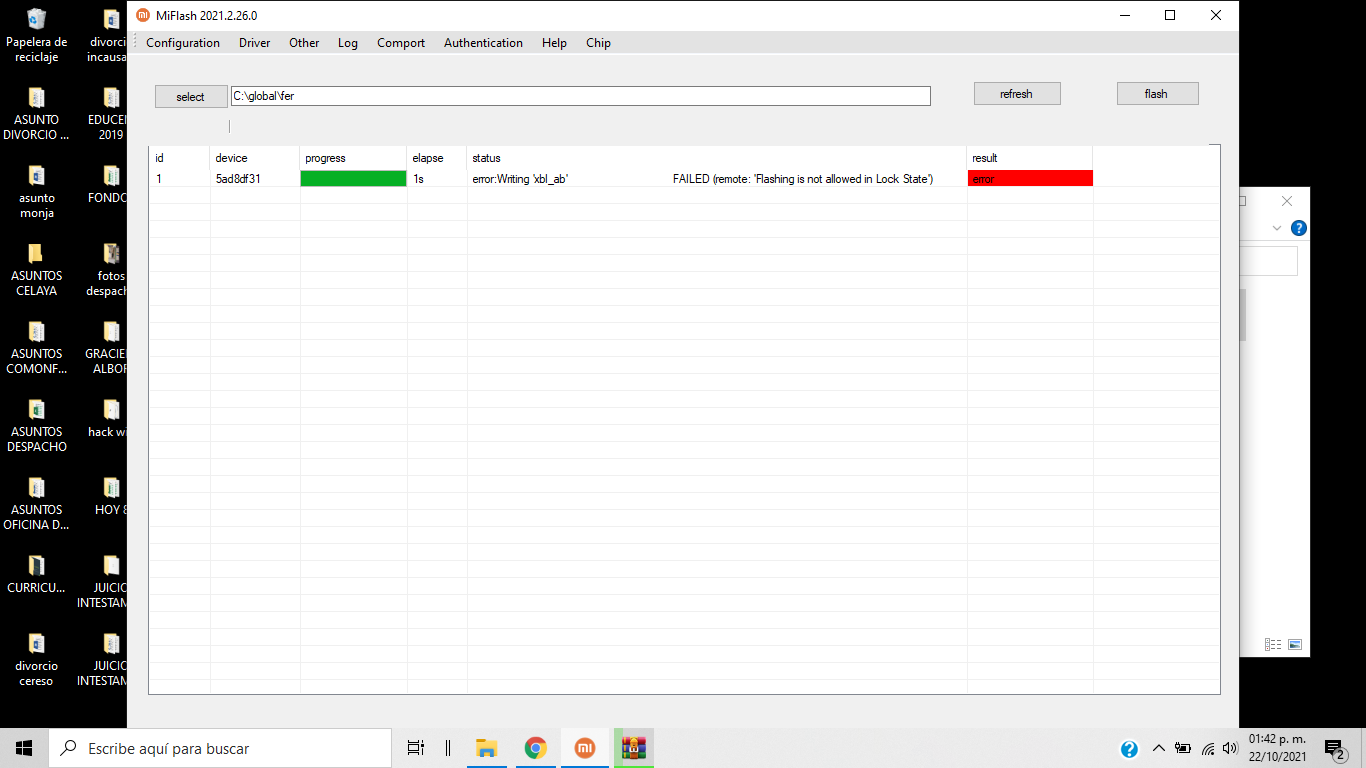Select the ASUNTOS DESPACHO spreadsheet icon

(37, 425)
